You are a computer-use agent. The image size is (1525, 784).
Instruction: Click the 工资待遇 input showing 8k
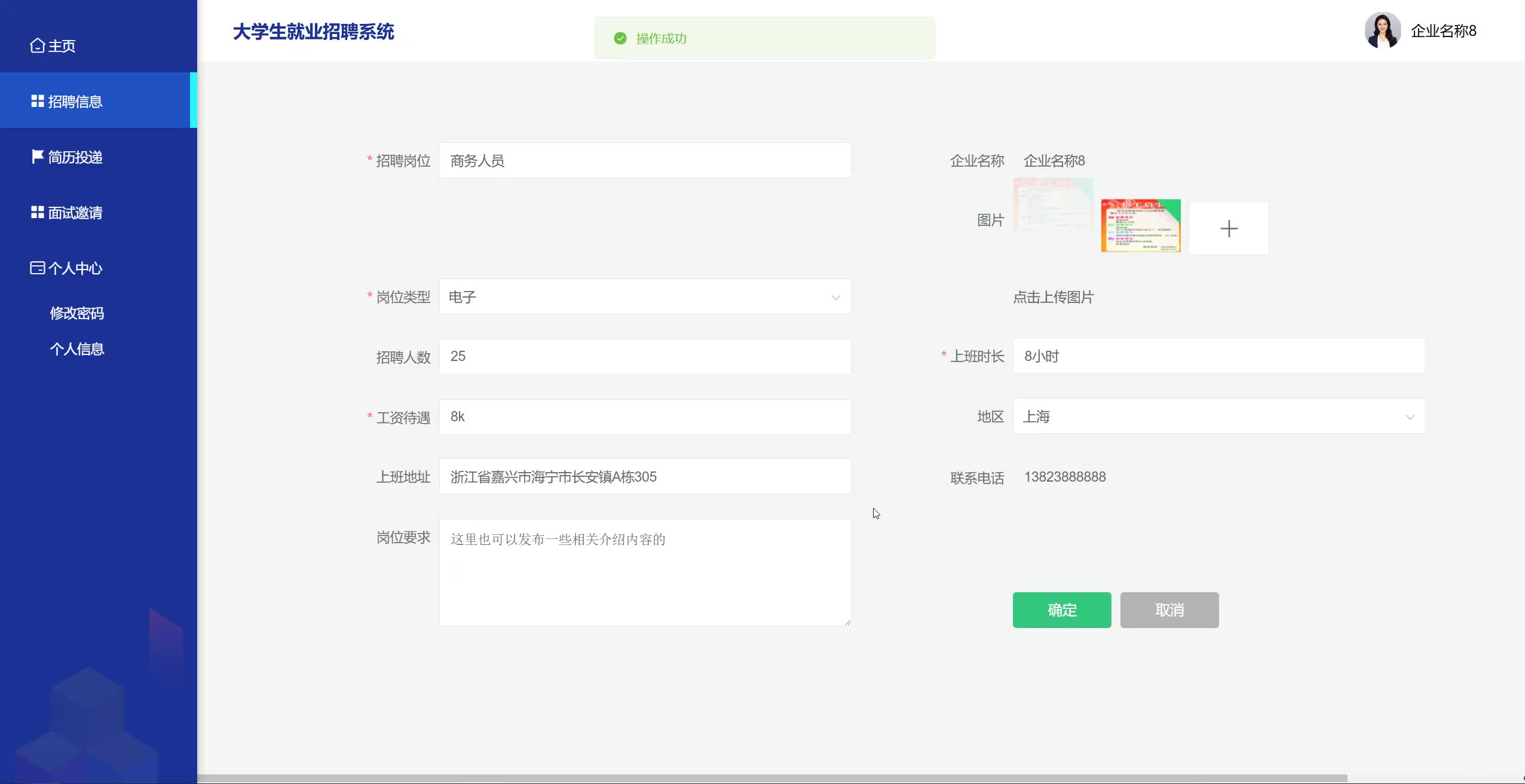644,417
